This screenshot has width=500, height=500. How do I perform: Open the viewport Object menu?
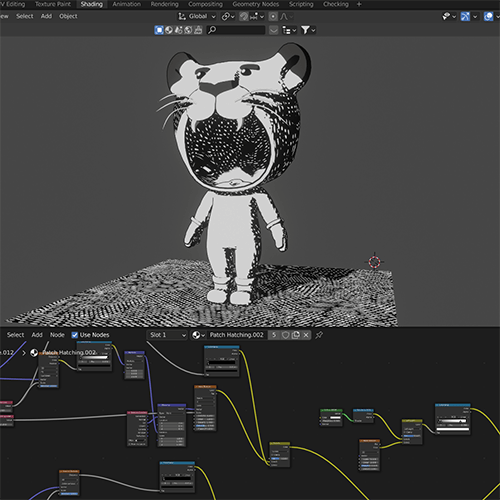point(68,16)
